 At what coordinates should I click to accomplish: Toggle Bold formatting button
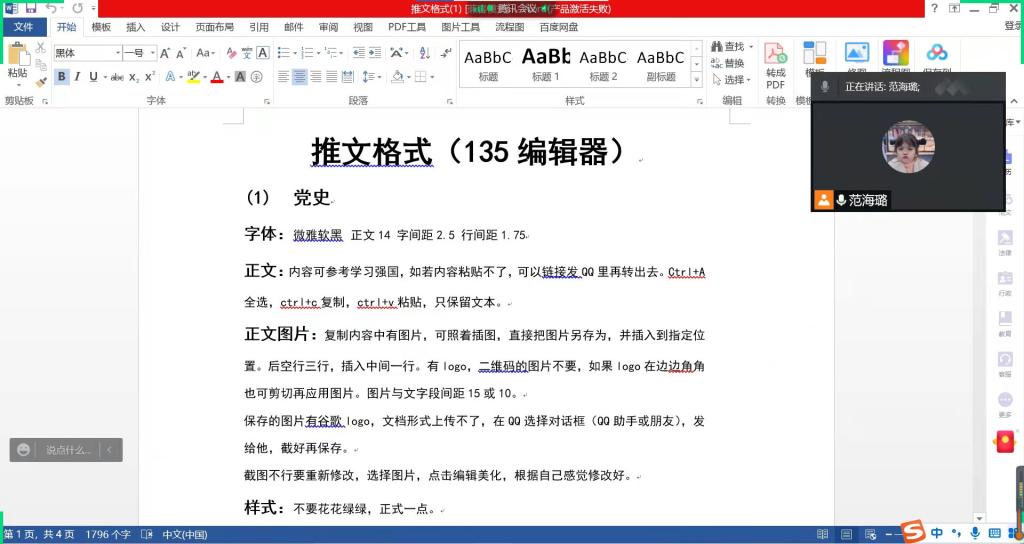tap(62, 77)
